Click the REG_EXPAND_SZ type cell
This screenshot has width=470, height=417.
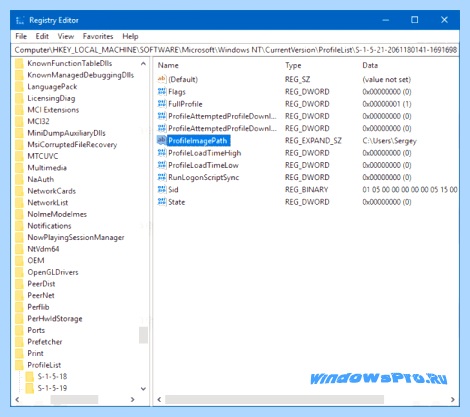click(313, 141)
